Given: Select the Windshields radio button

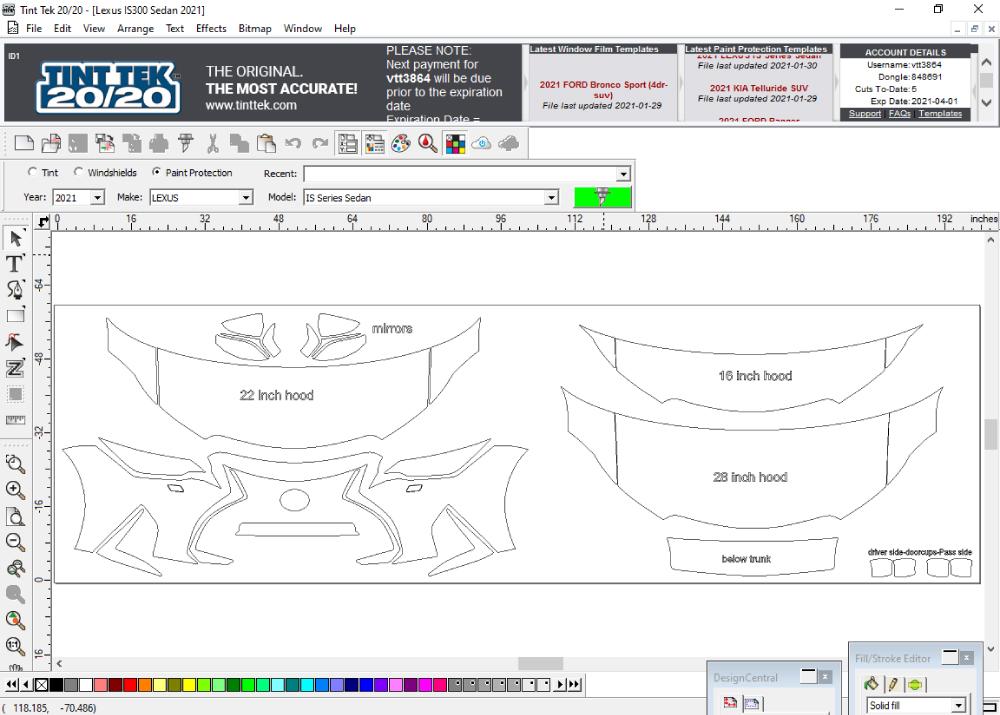Looking at the screenshot, I should pos(78,172).
